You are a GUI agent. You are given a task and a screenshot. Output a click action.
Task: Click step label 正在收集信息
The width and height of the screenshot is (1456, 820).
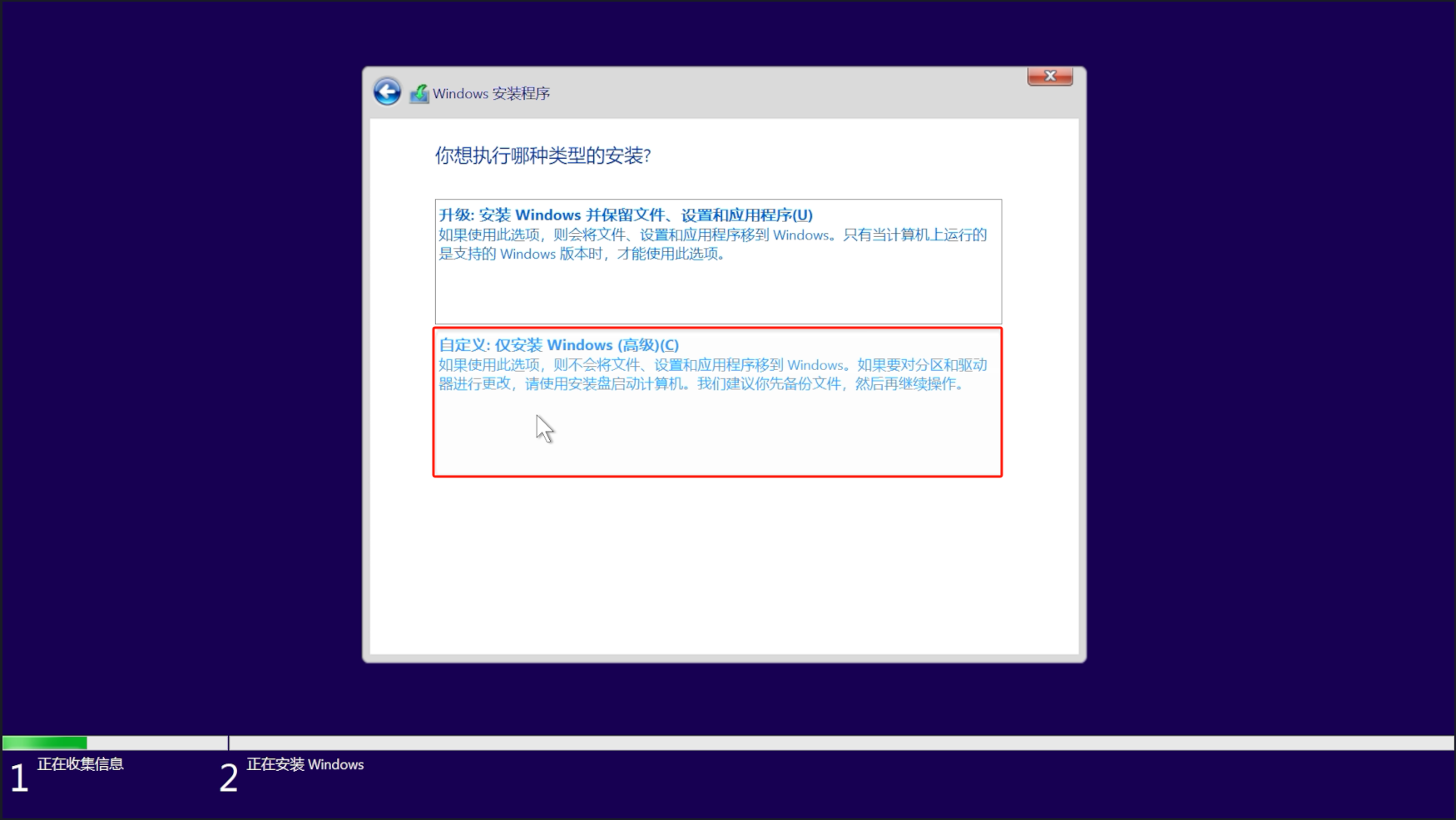(80, 763)
